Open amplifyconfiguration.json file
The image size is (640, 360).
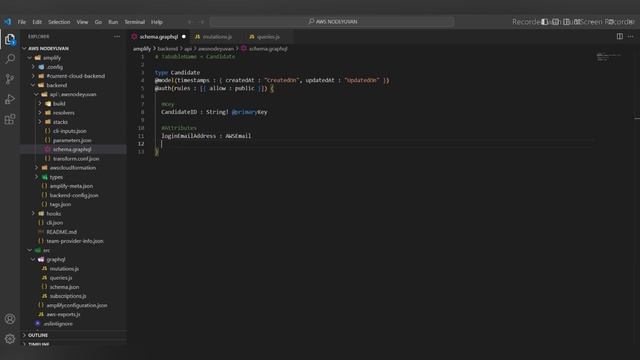point(77,305)
